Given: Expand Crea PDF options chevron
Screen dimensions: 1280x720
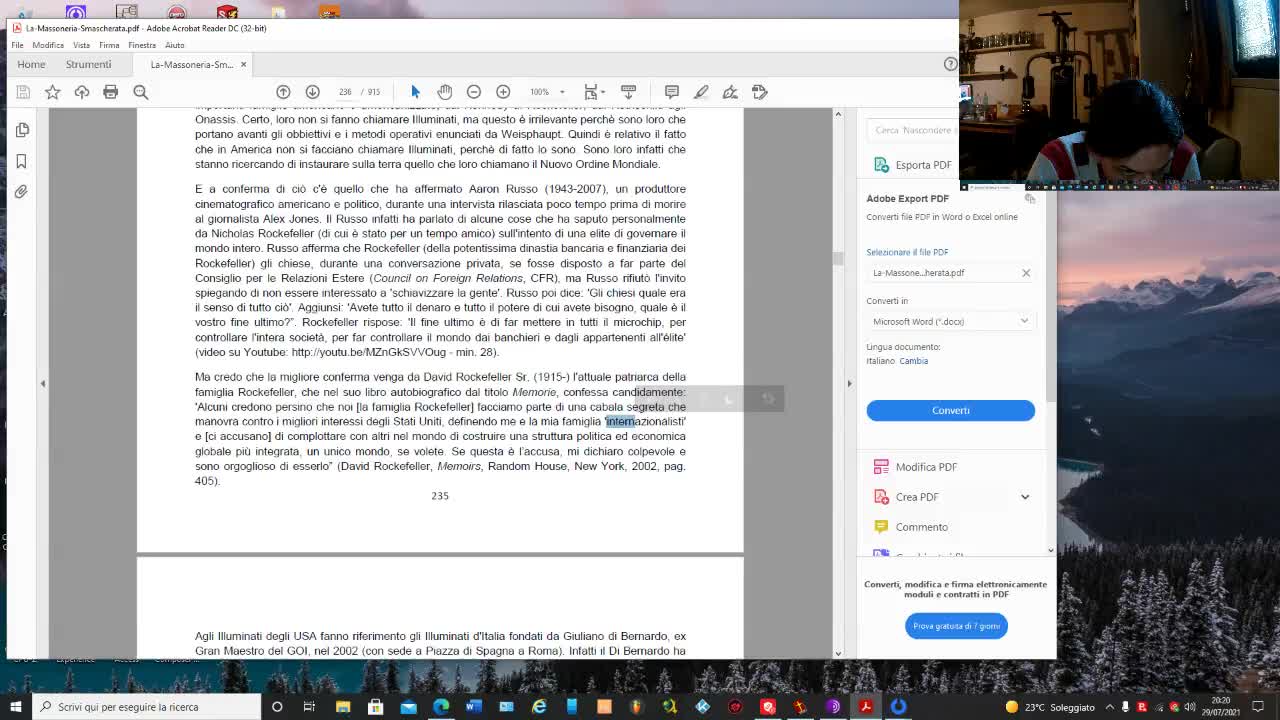Looking at the screenshot, I should pyautogui.click(x=1025, y=497).
